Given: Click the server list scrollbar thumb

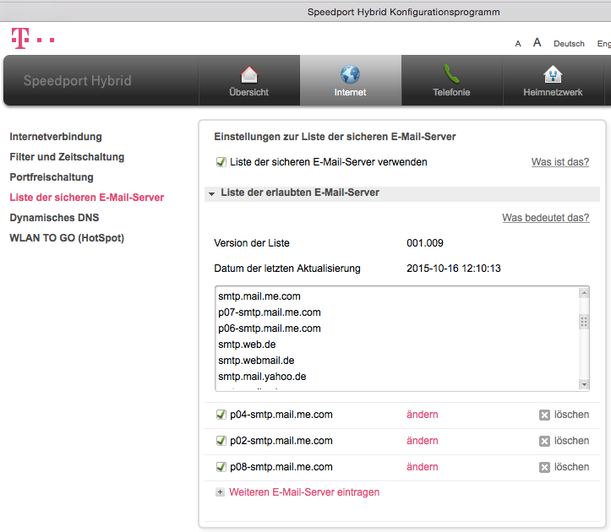Looking at the screenshot, I should pyautogui.click(x=584, y=322).
